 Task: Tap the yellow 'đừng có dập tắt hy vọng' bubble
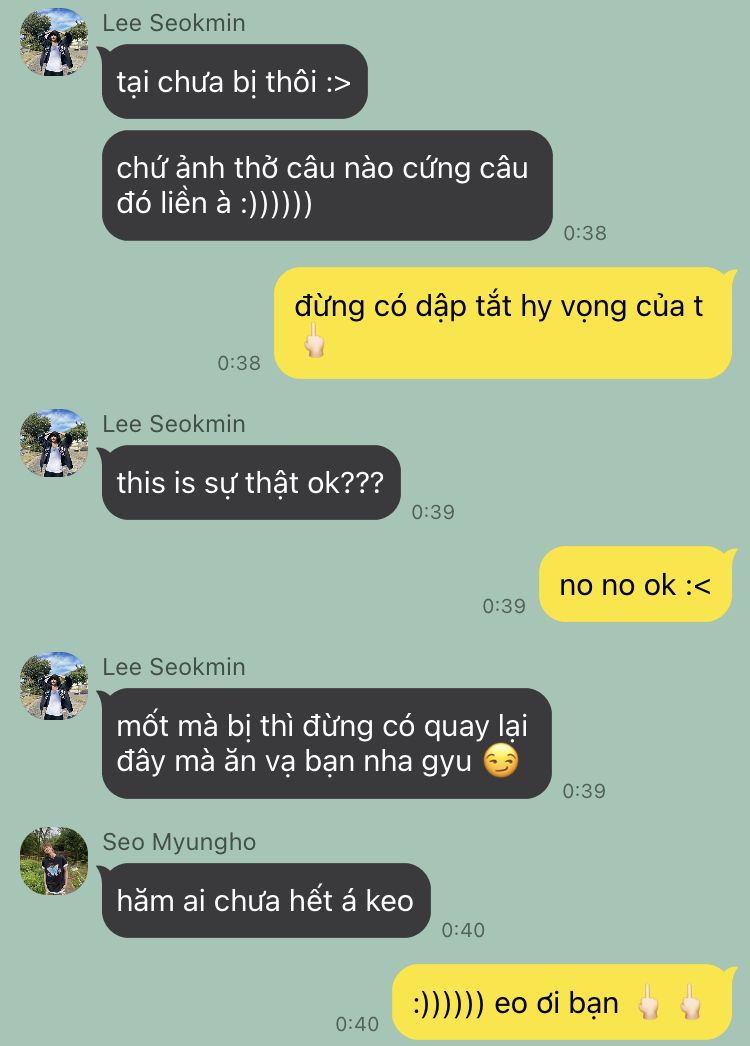504,323
